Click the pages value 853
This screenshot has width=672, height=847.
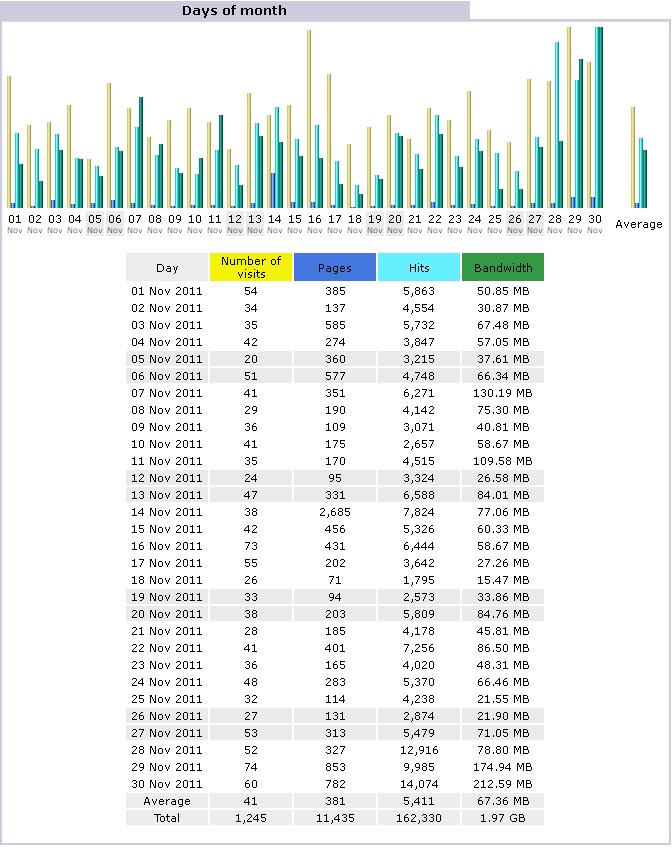coord(335,767)
